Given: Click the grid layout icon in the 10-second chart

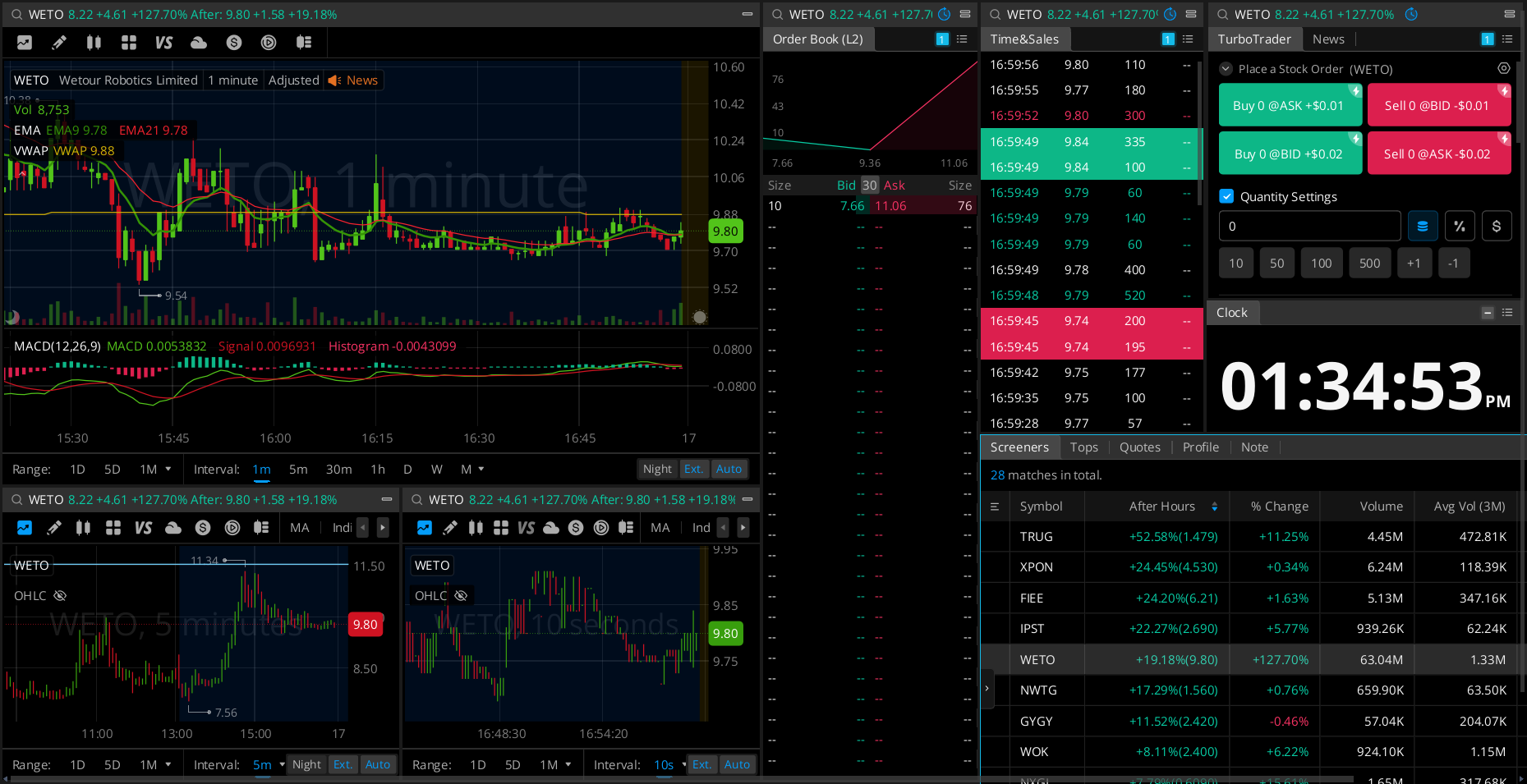Looking at the screenshot, I should pyautogui.click(x=501, y=528).
